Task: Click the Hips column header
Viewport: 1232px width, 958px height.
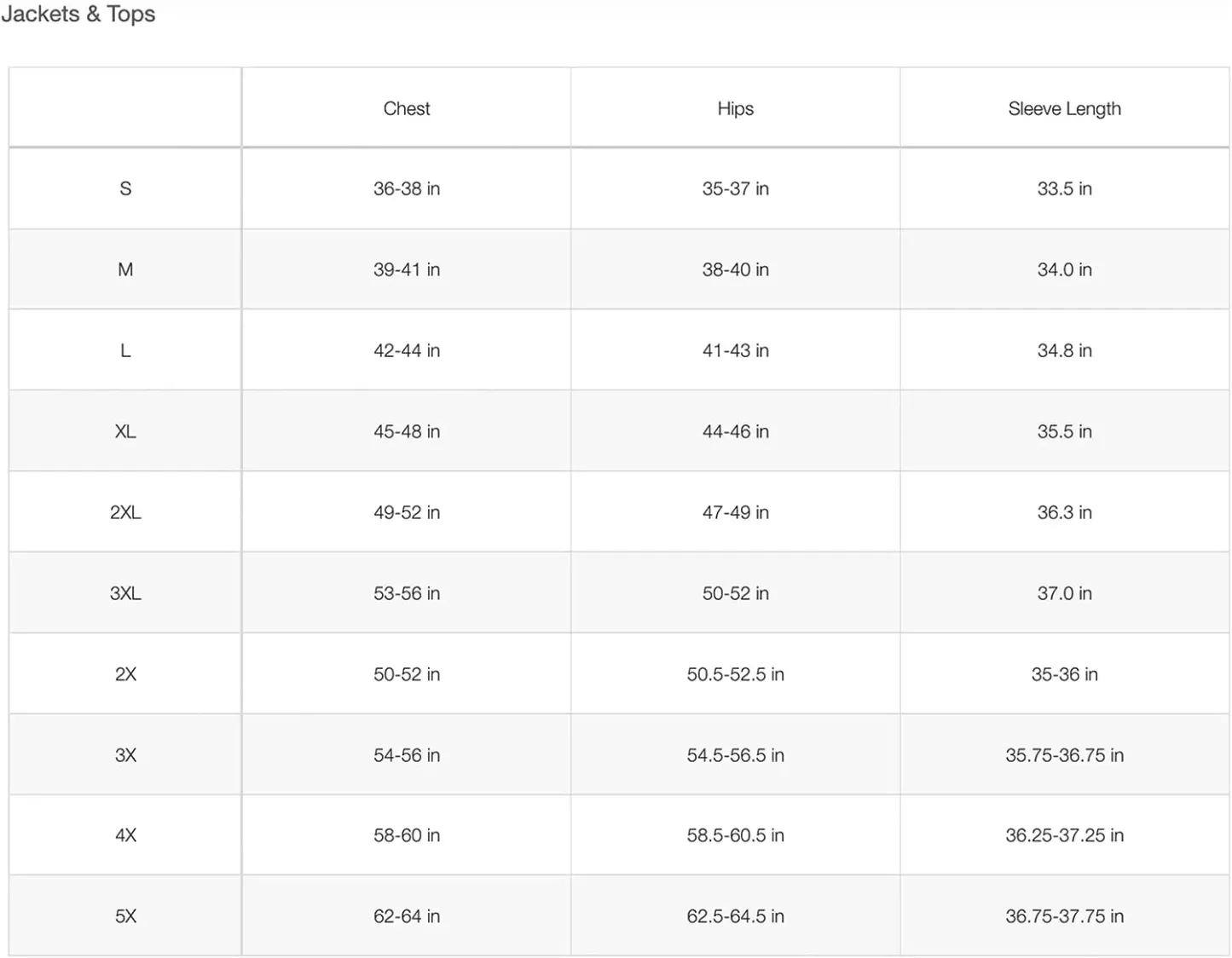Action: [735, 108]
